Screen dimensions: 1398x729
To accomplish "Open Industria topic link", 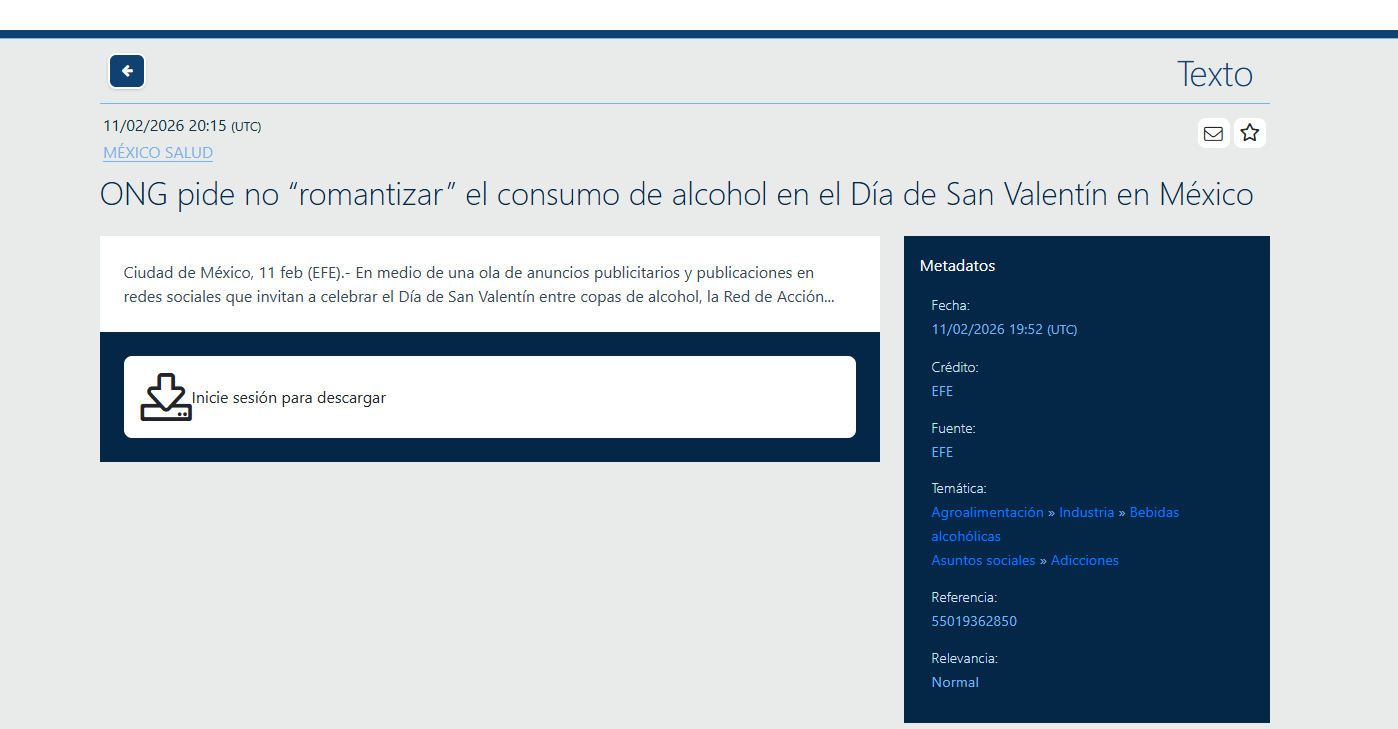I will pyautogui.click(x=1086, y=512).
